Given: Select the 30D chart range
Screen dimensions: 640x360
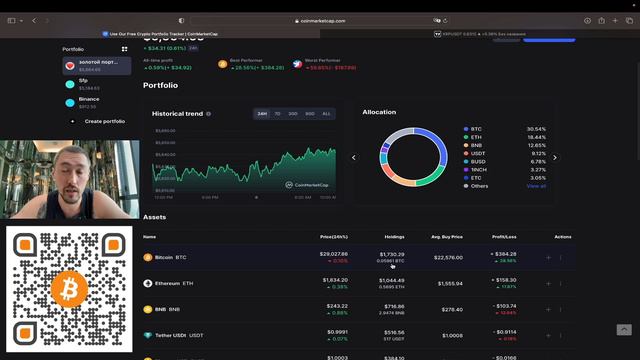Looking at the screenshot, I should tap(293, 114).
